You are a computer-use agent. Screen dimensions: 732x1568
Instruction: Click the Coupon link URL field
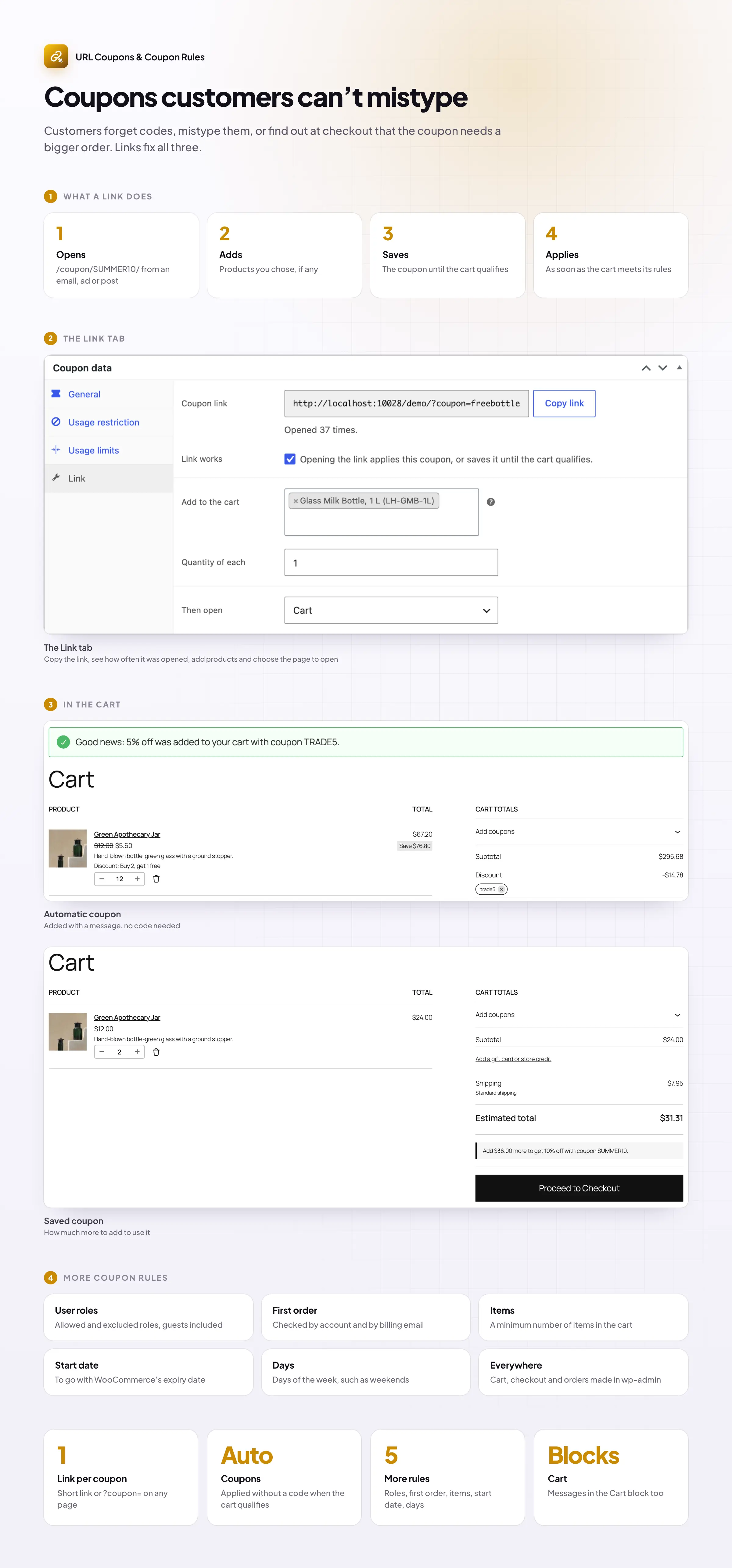coord(406,403)
